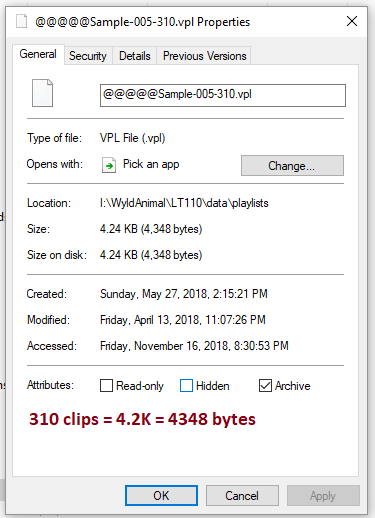Switch to the Security tab

(88, 56)
